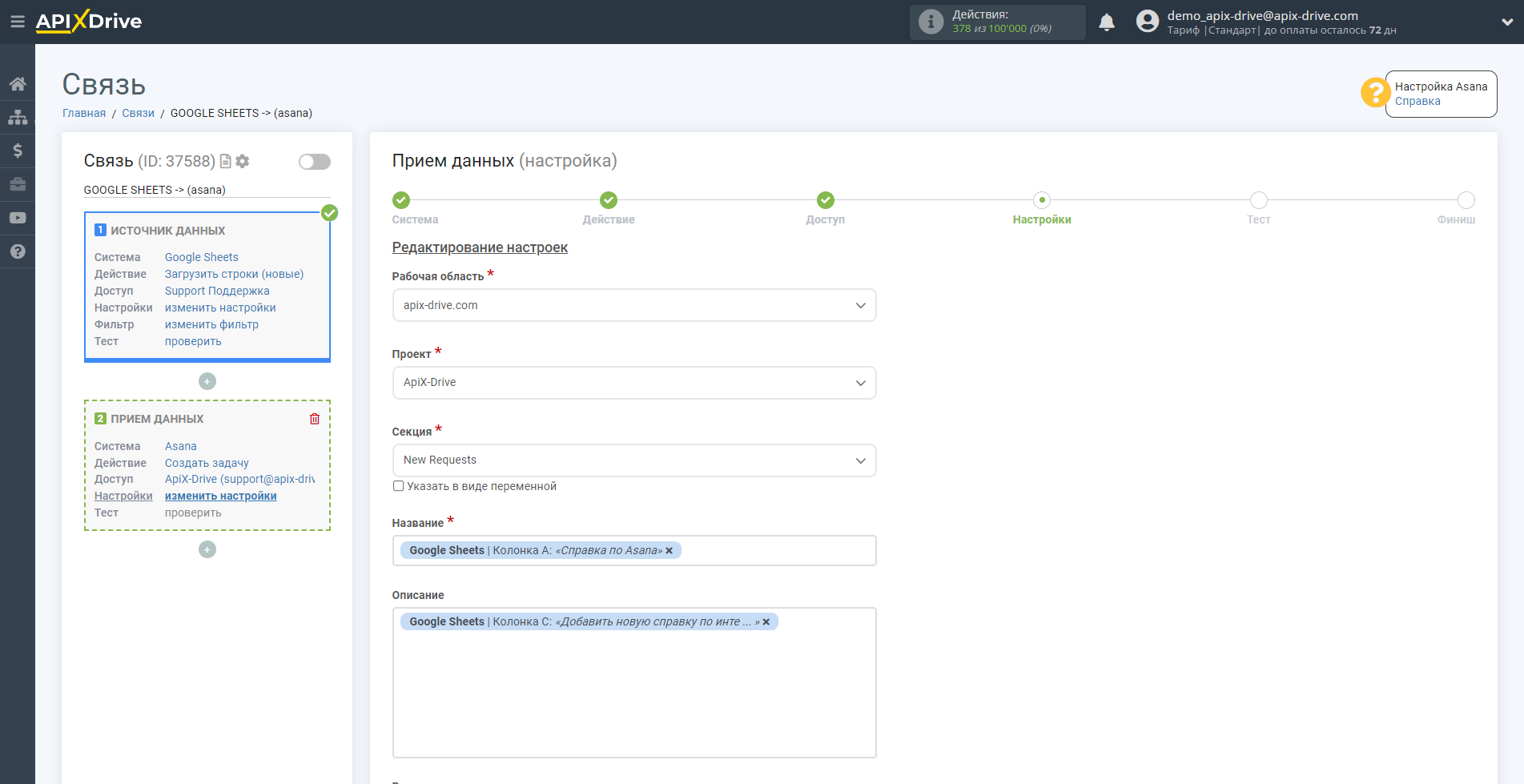Click 'ApiX-Drive (support@apix-driv' access link
Viewport: 1524px width, 784px height.
pyautogui.click(x=239, y=479)
